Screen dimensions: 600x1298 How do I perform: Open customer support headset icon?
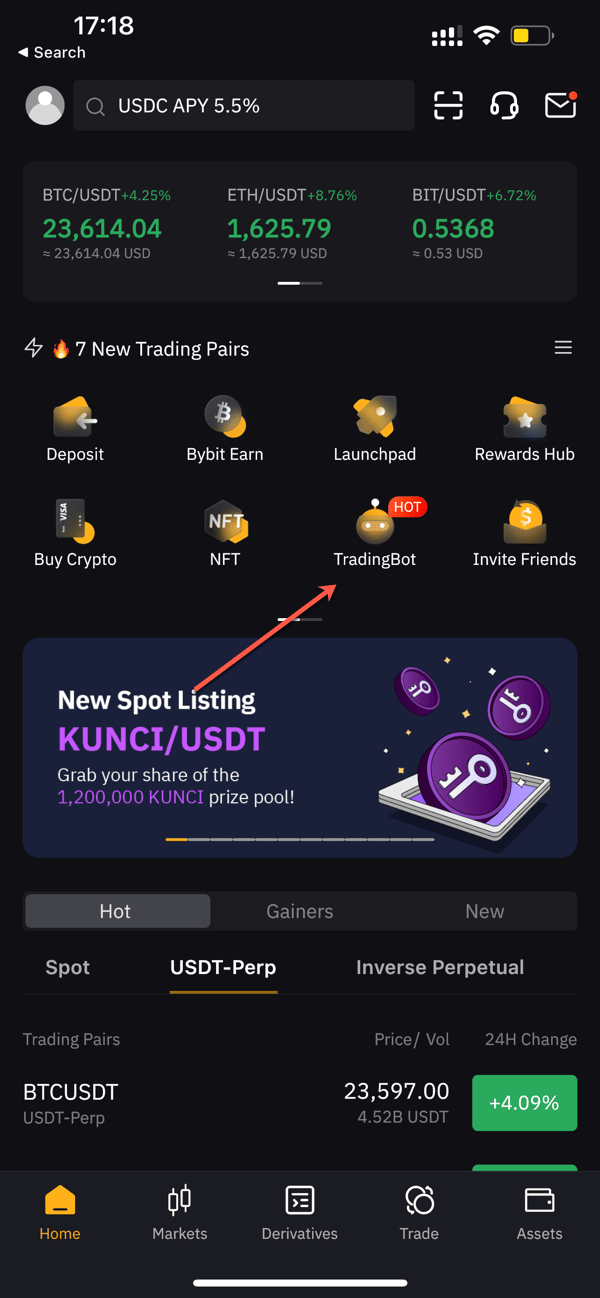tap(505, 105)
